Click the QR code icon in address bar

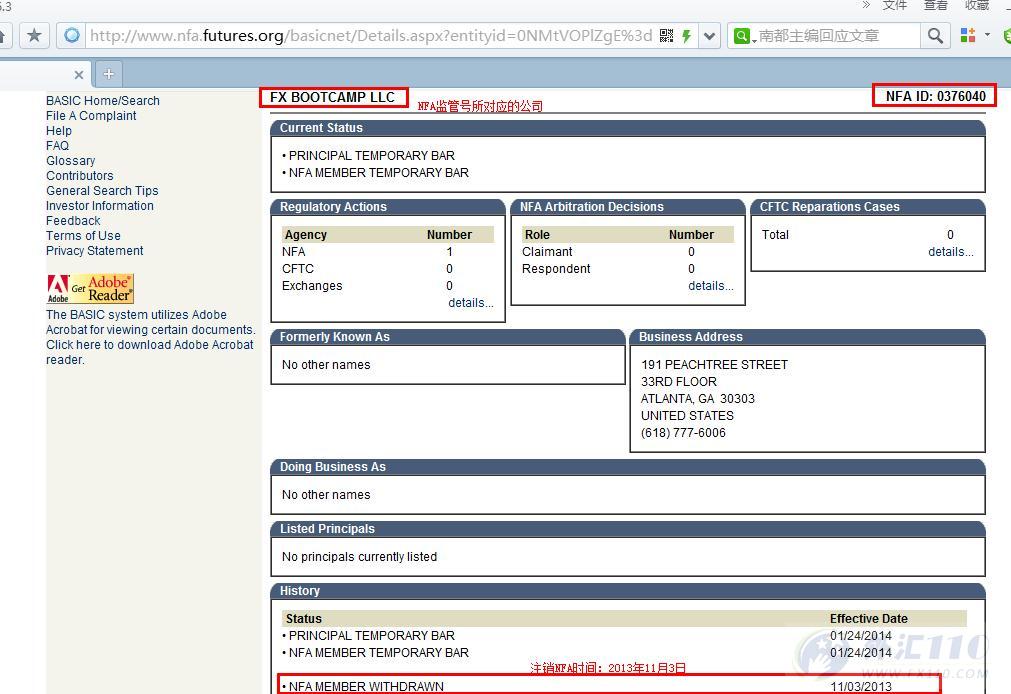click(667, 35)
